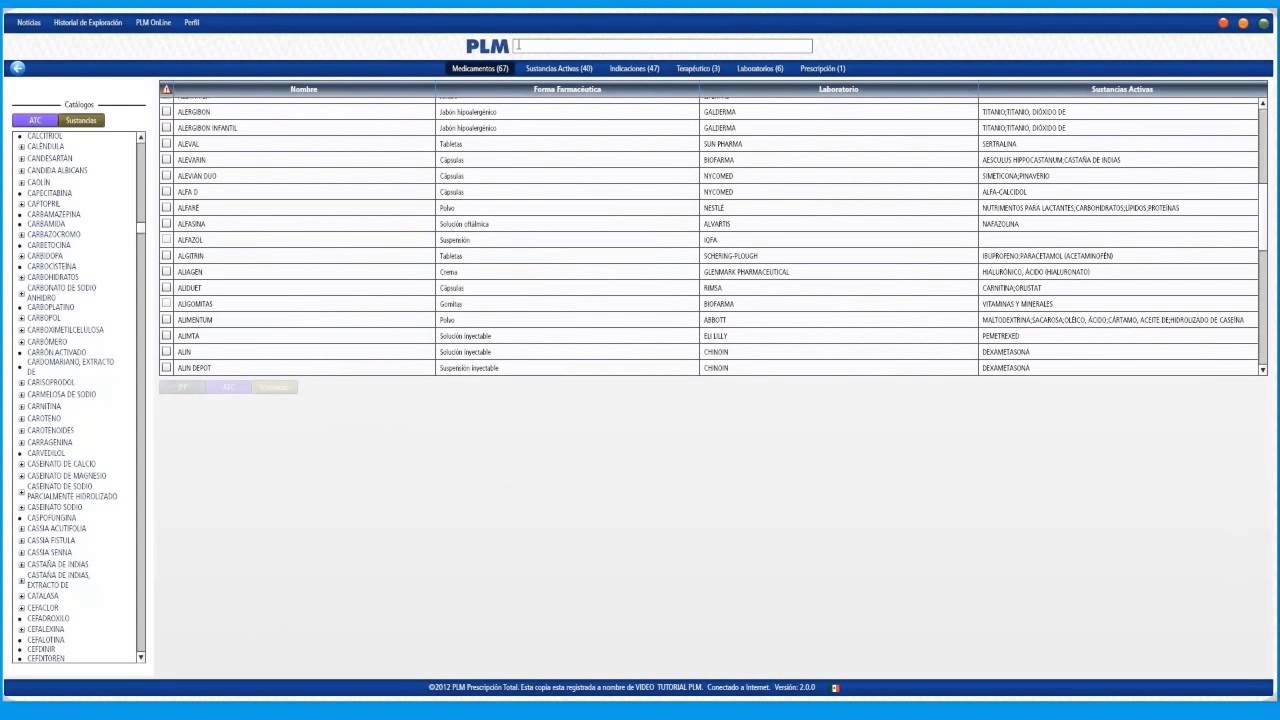The width and height of the screenshot is (1280, 720).
Task: Tick the checkbox for ALERGIBON
Action: (x=166, y=112)
